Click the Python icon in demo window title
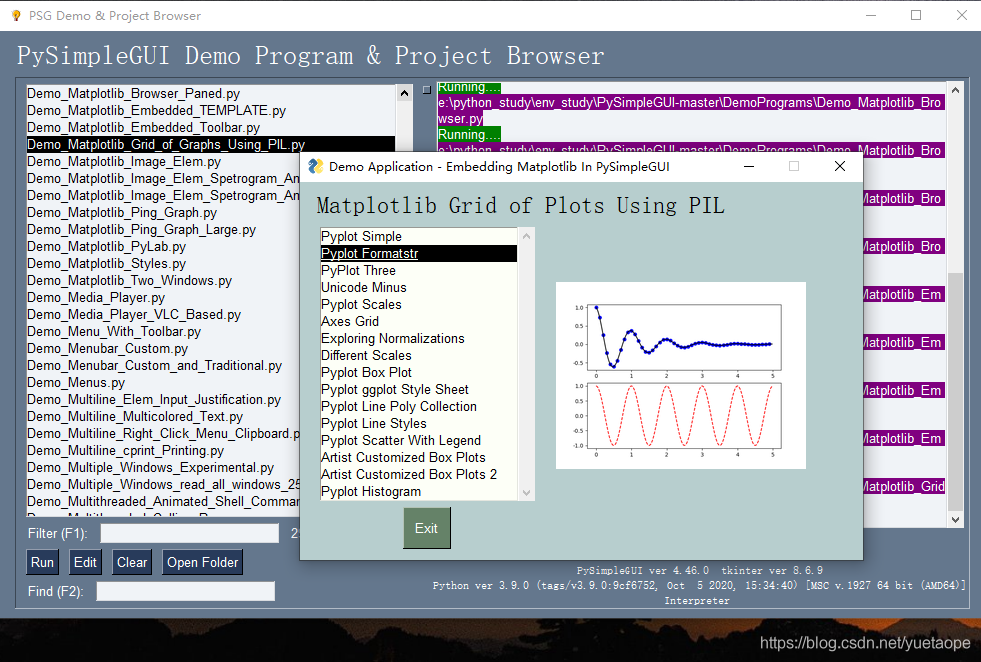This screenshot has width=981, height=662. tap(316, 166)
